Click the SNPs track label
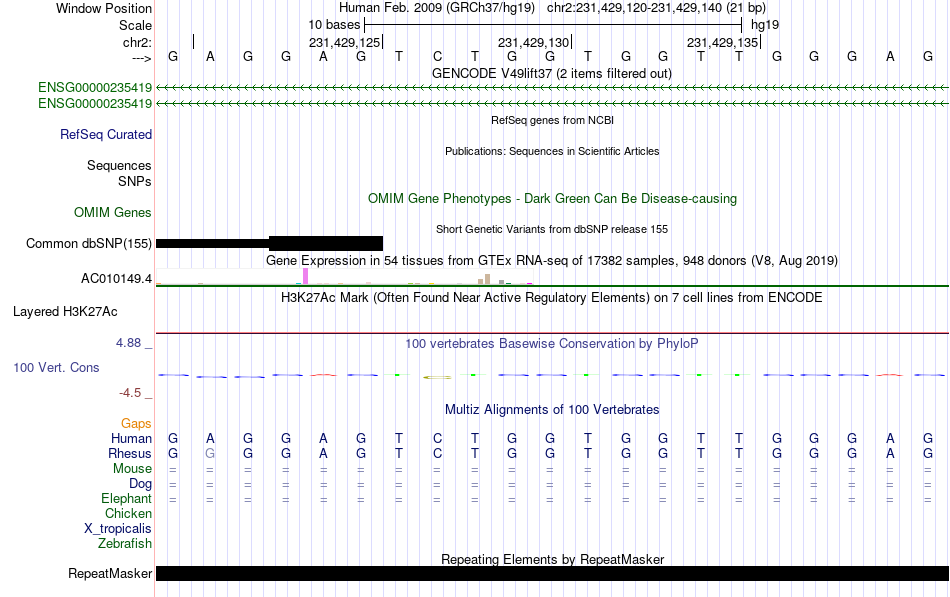950x597 pixels. 135,181
